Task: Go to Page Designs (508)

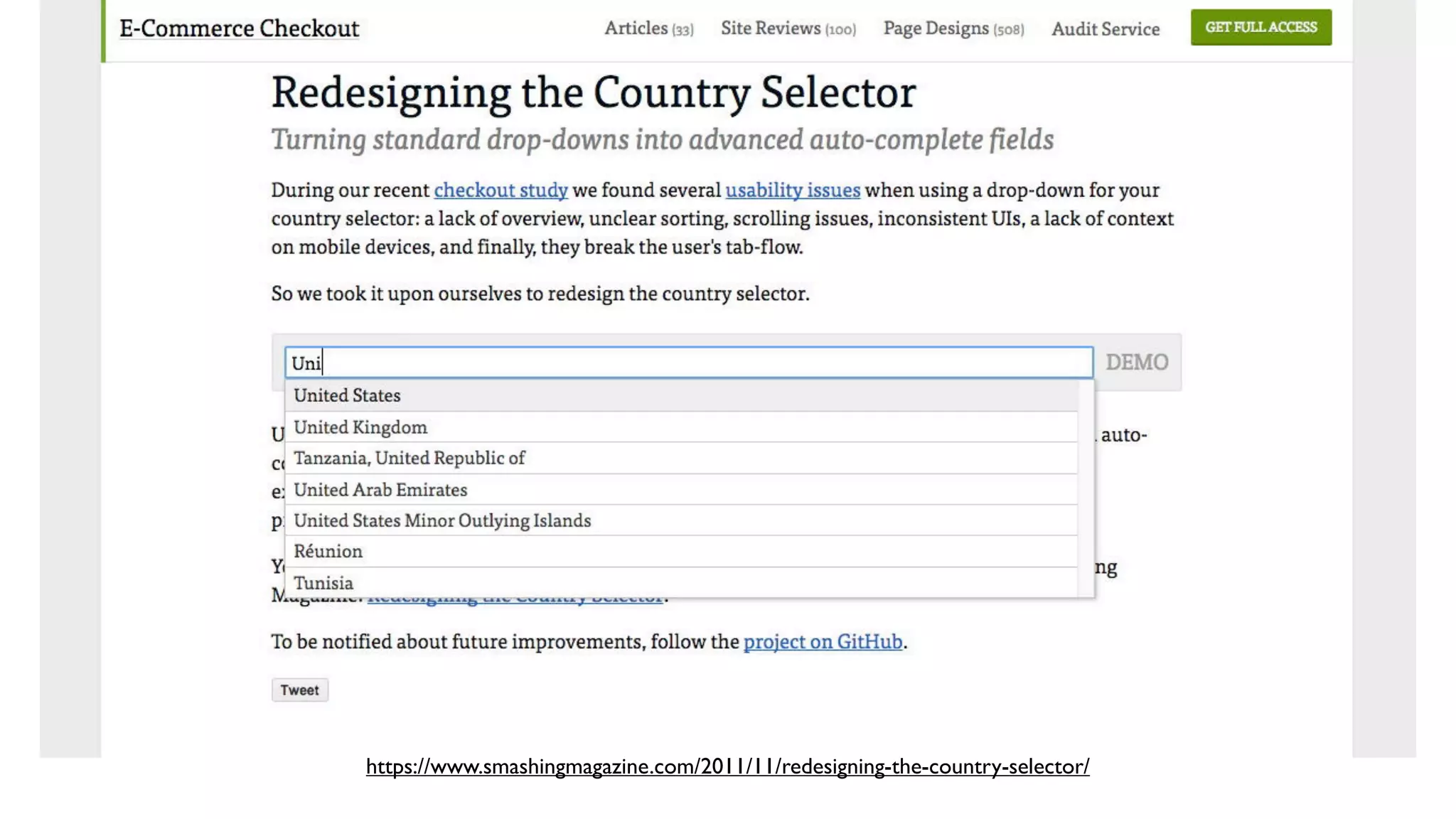Action: pyautogui.click(x=953, y=28)
